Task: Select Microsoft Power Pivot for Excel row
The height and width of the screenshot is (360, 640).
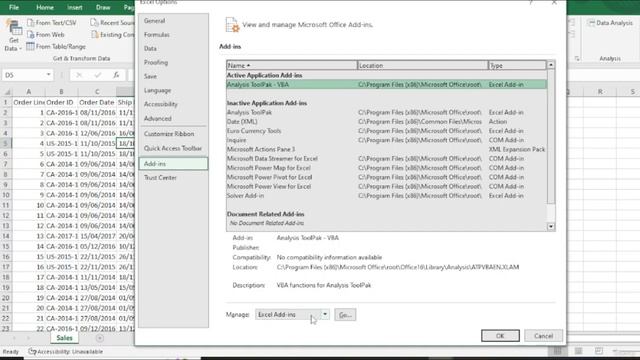Action: coord(386,177)
